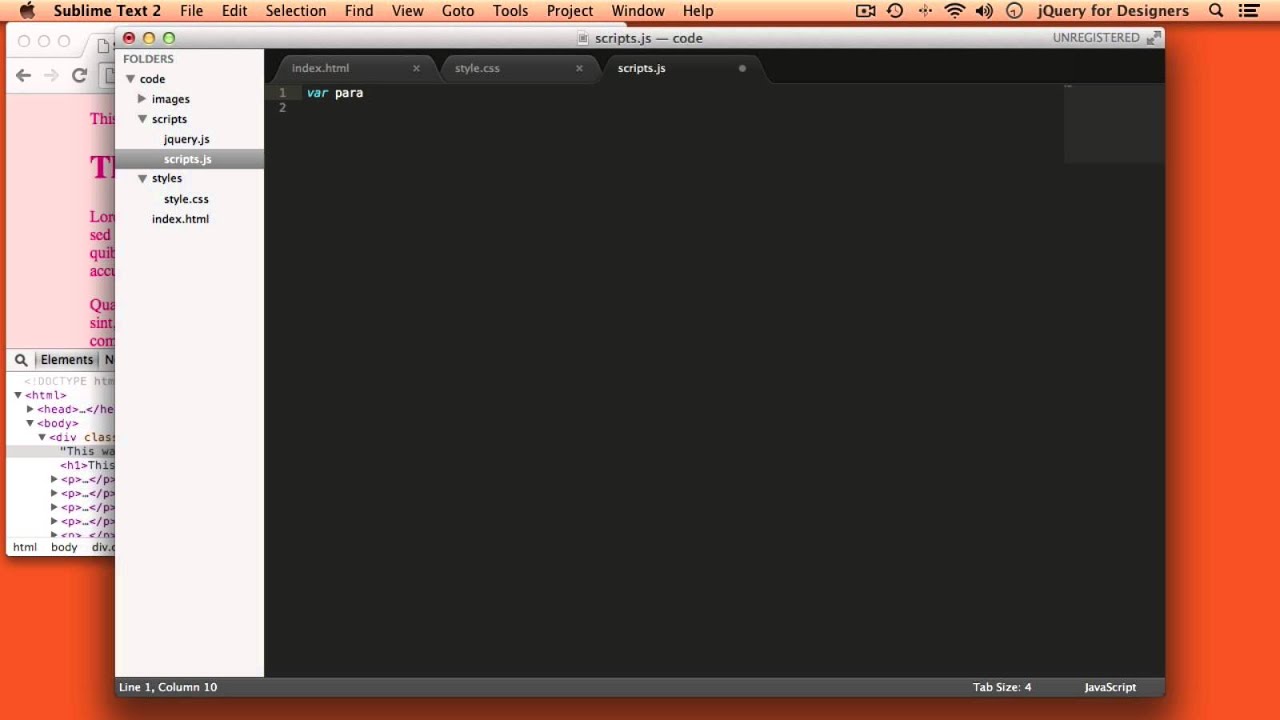Image resolution: width=1280 pixels, height=720 pixels.
Task: Click the code editor after 'var para'
Action: click(x=366, y=93)
